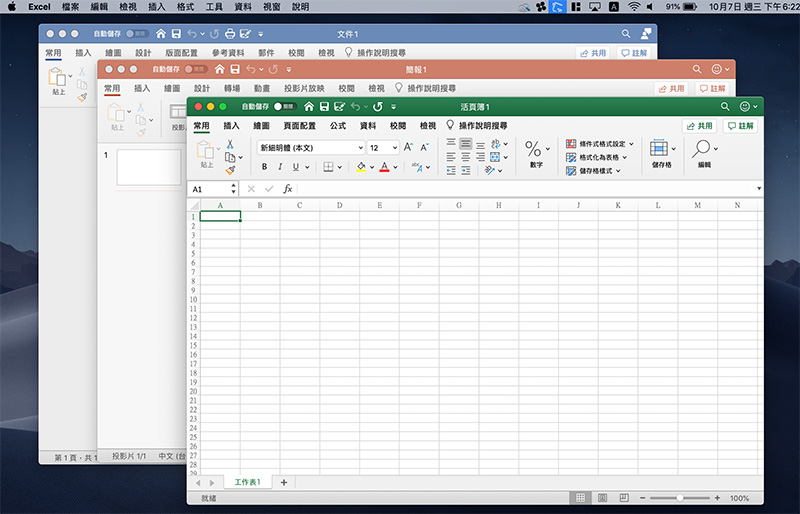
Task: Click the Page Layout view icon in status bar
Action: (602, 498)
